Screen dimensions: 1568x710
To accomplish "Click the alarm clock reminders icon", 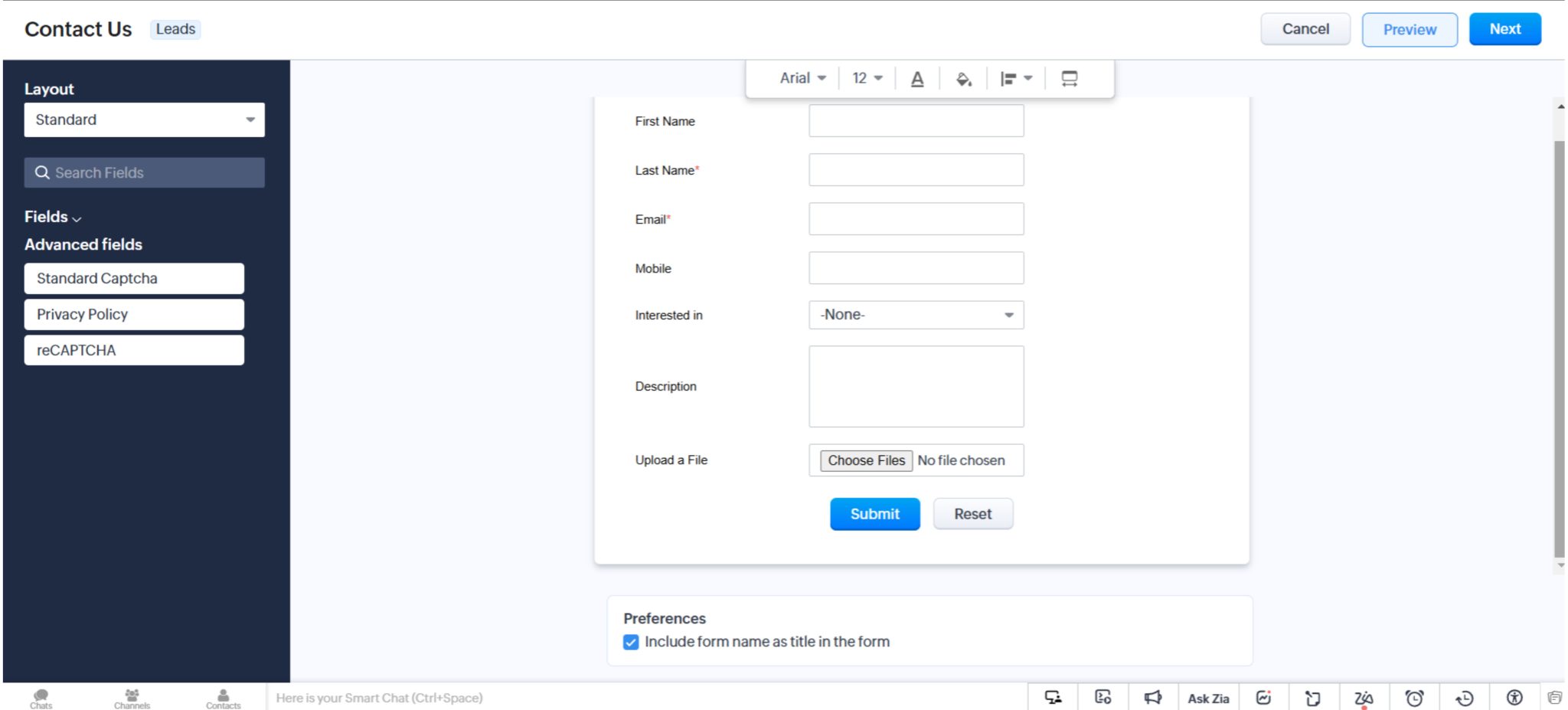I will 1414,698.
